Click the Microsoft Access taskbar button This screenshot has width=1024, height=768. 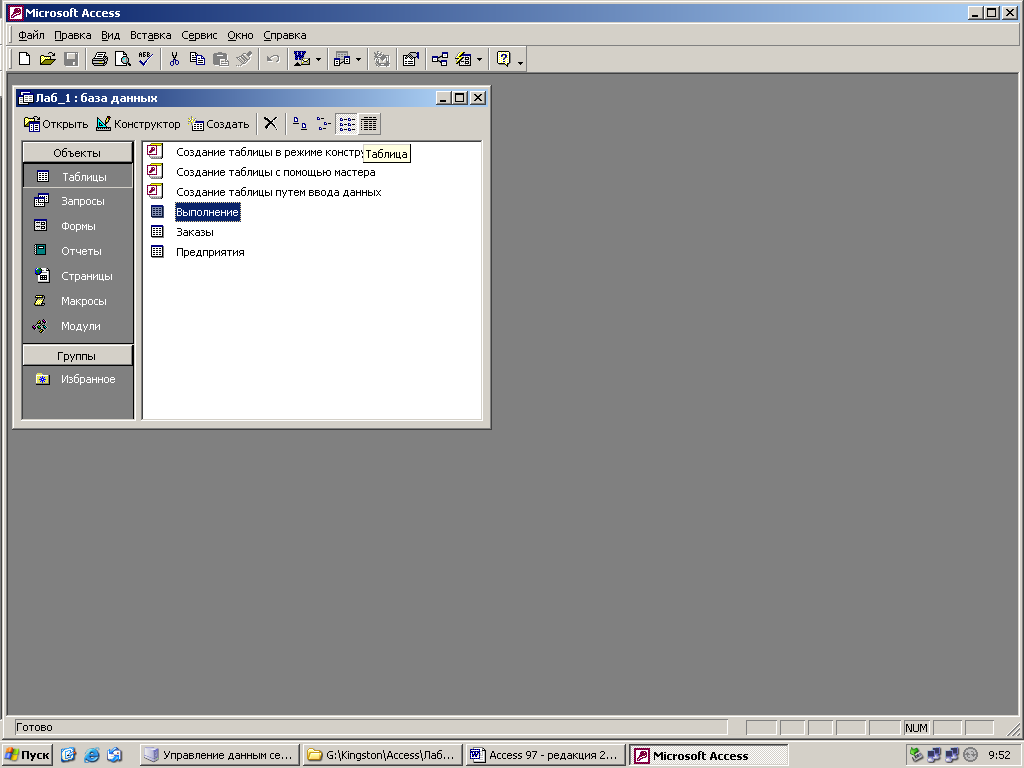[x=709, y=755]
